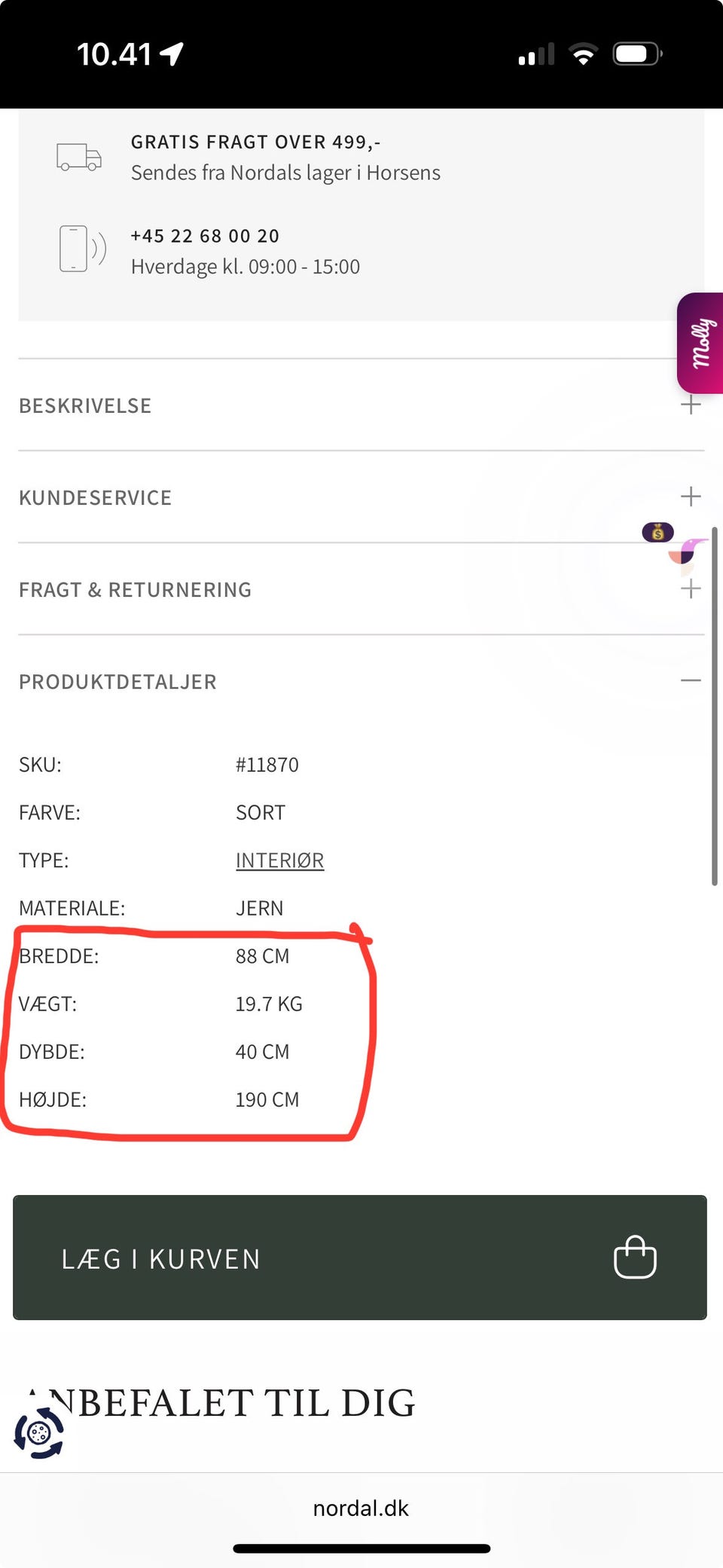The image size is (723, 1568).
Task: Collapse Produktdetaljer with the minus sign
Action: tap(690, 680)
